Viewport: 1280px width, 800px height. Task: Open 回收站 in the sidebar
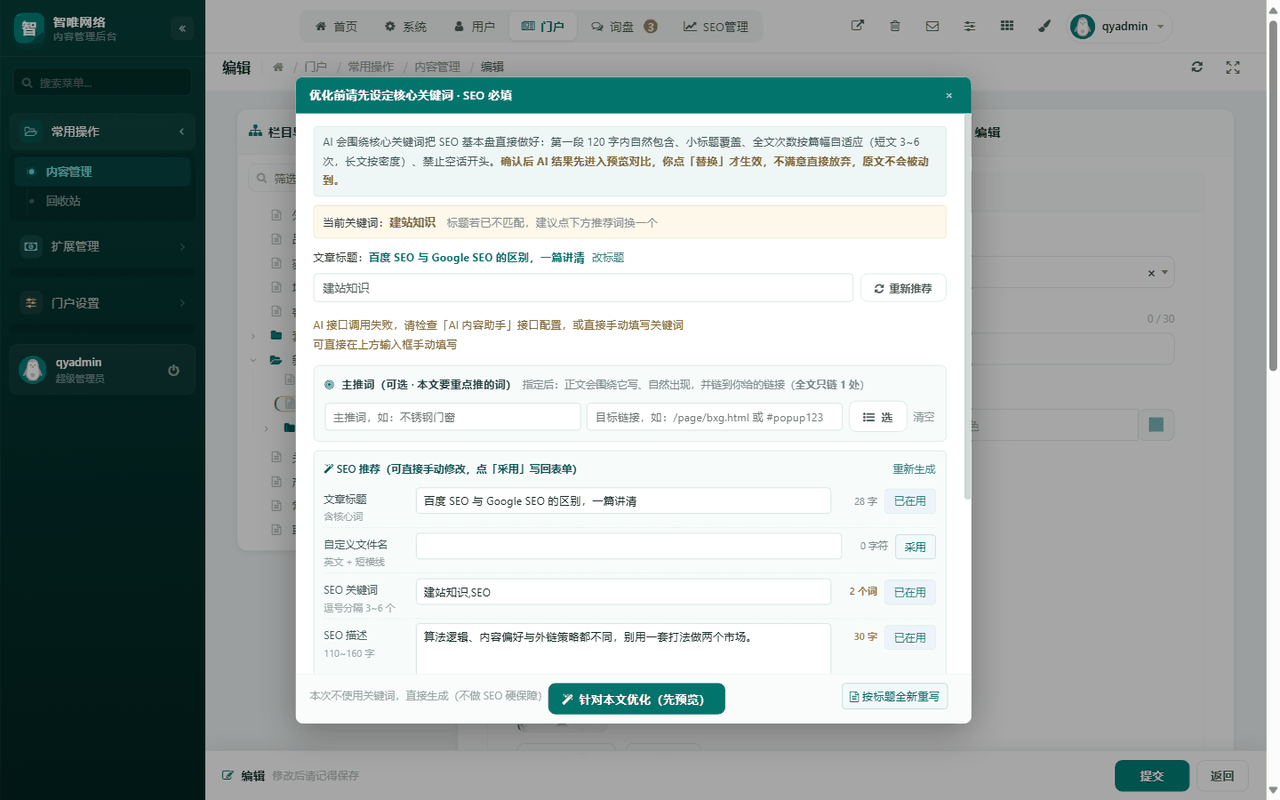103,201
